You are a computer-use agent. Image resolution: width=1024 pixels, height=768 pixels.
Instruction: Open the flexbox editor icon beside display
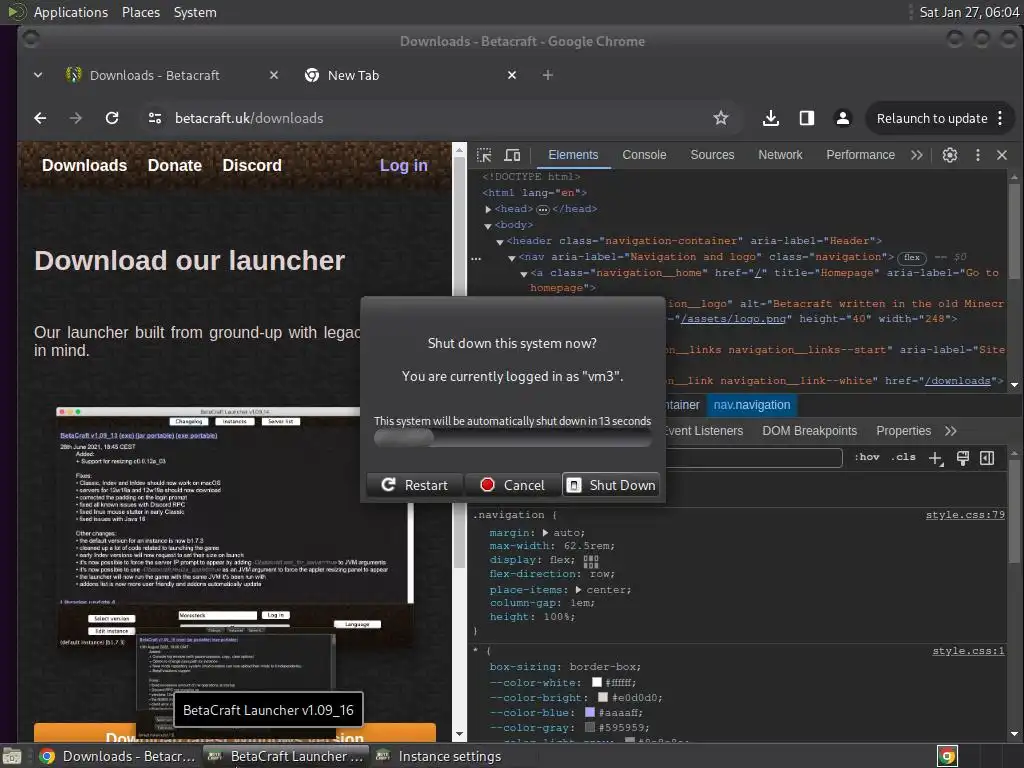point(590,561)
